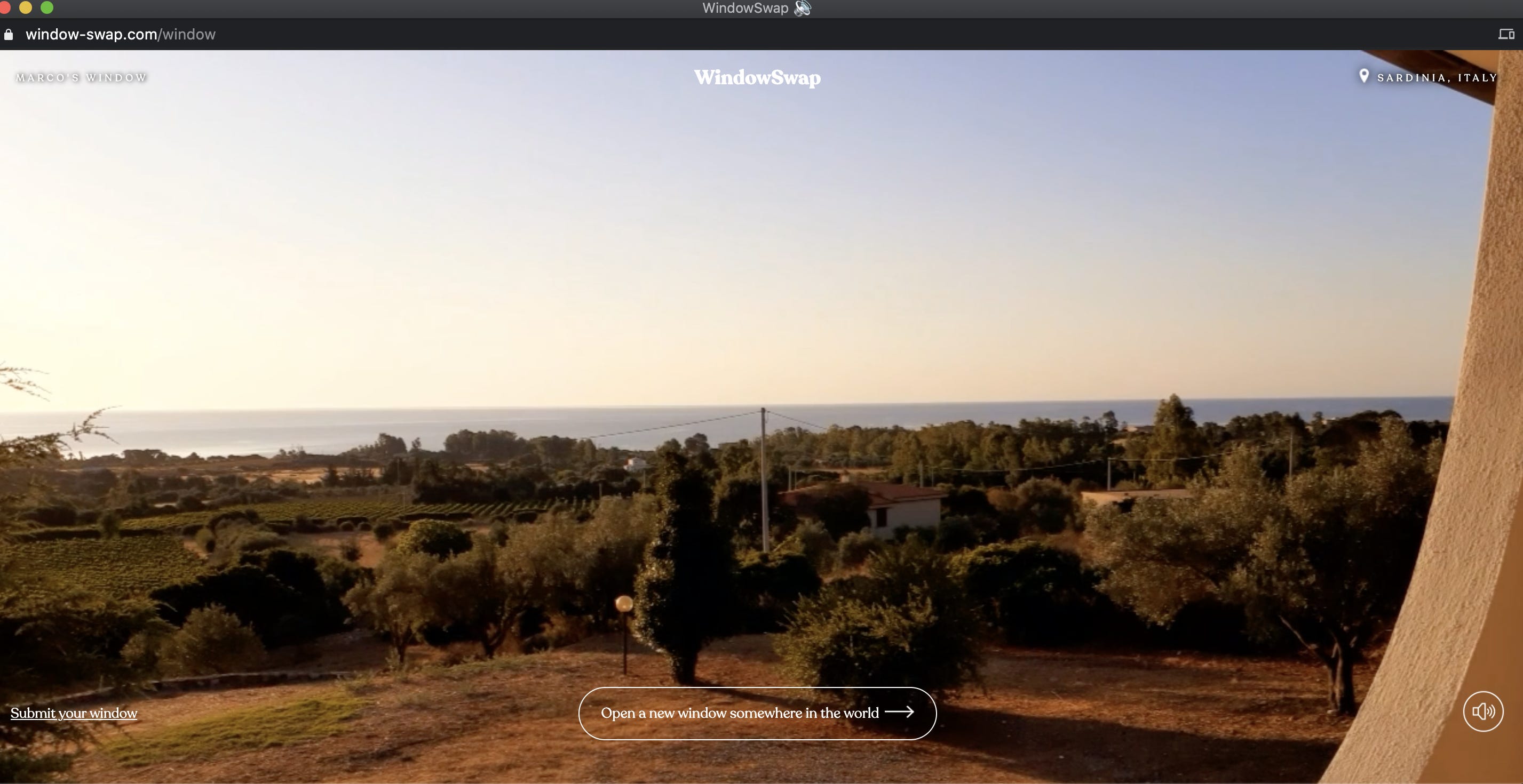Click the "Sardinia, Italy" location text
1523x784 pixels.
[x=1437, y=77]
